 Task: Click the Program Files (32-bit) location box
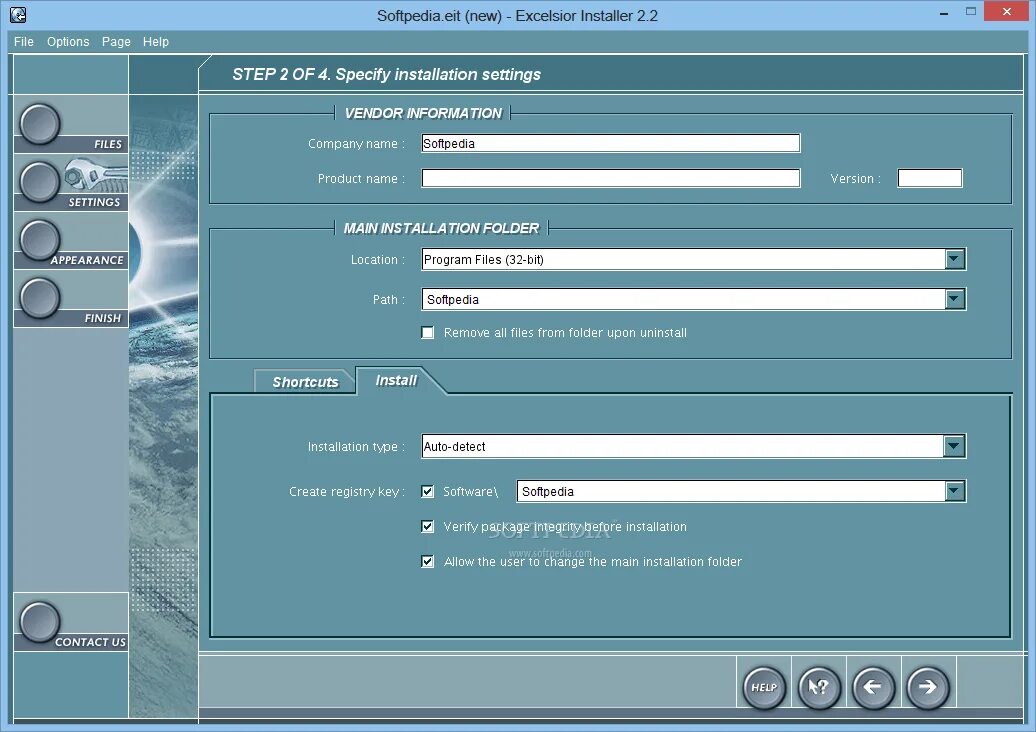683,259
